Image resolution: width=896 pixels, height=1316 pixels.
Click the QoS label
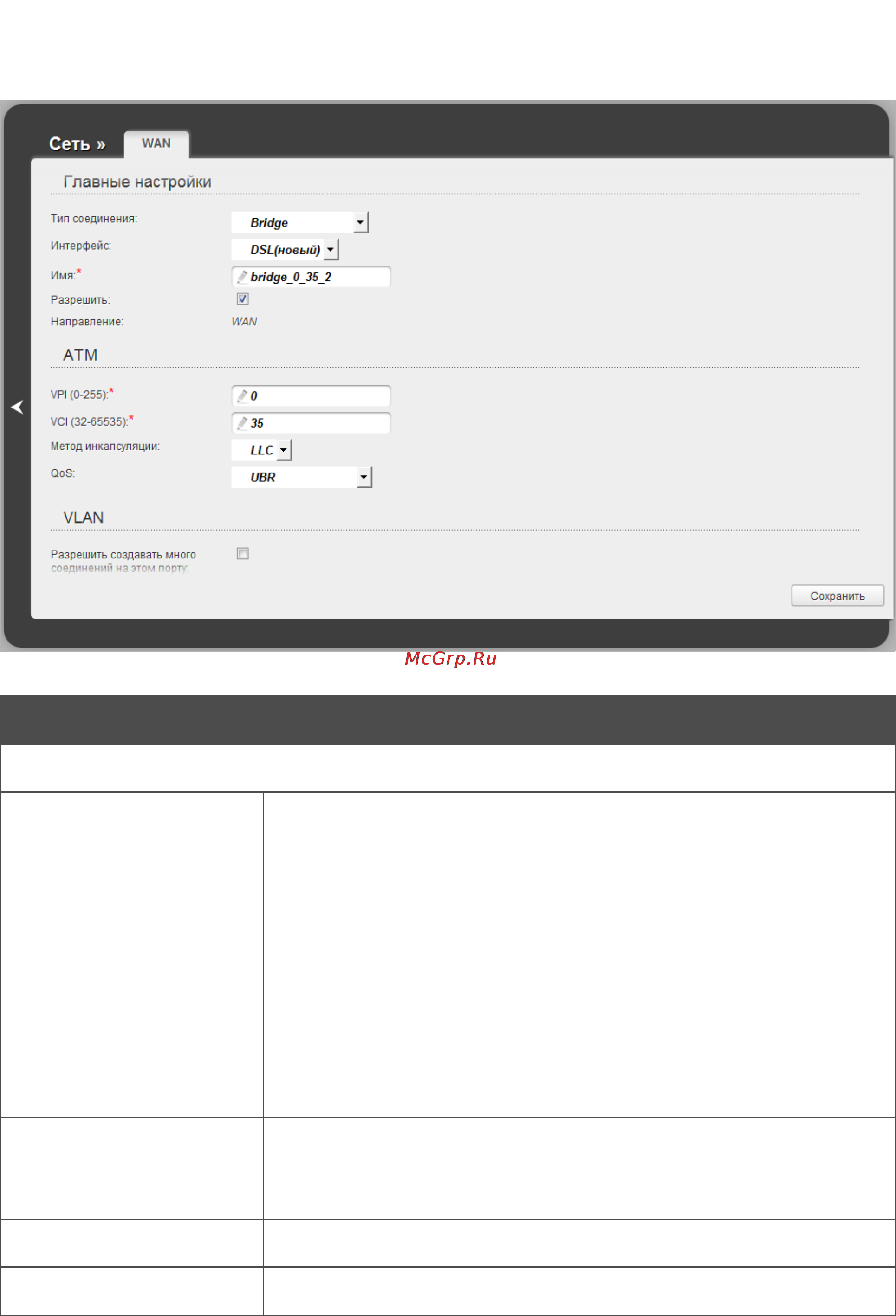click(63, 473)
